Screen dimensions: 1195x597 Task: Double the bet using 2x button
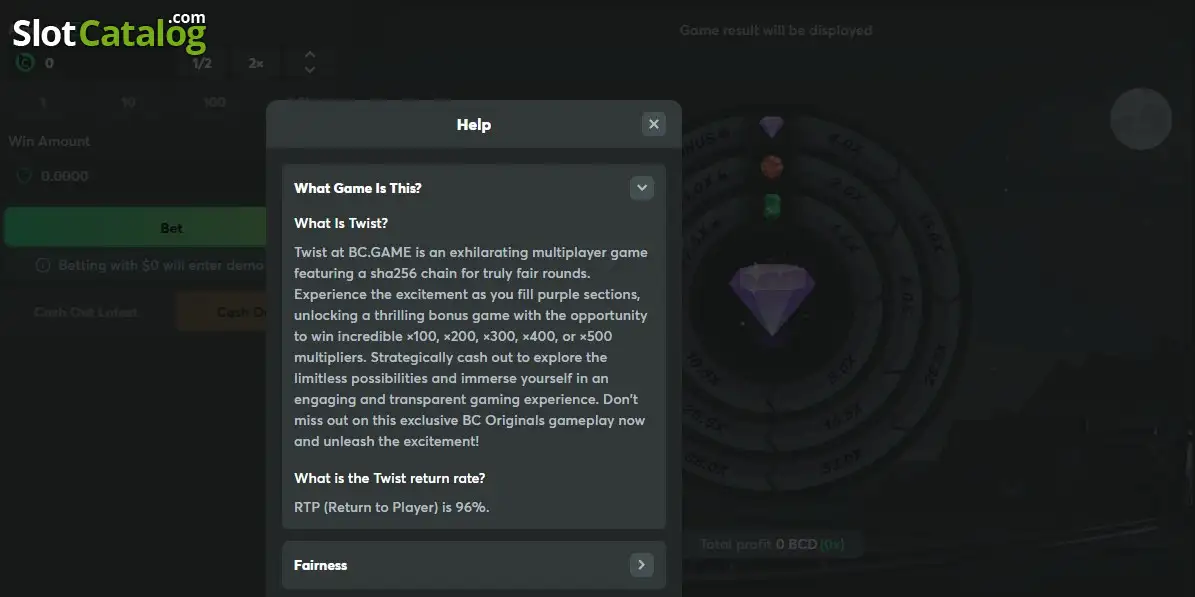(x=256, y=63)
